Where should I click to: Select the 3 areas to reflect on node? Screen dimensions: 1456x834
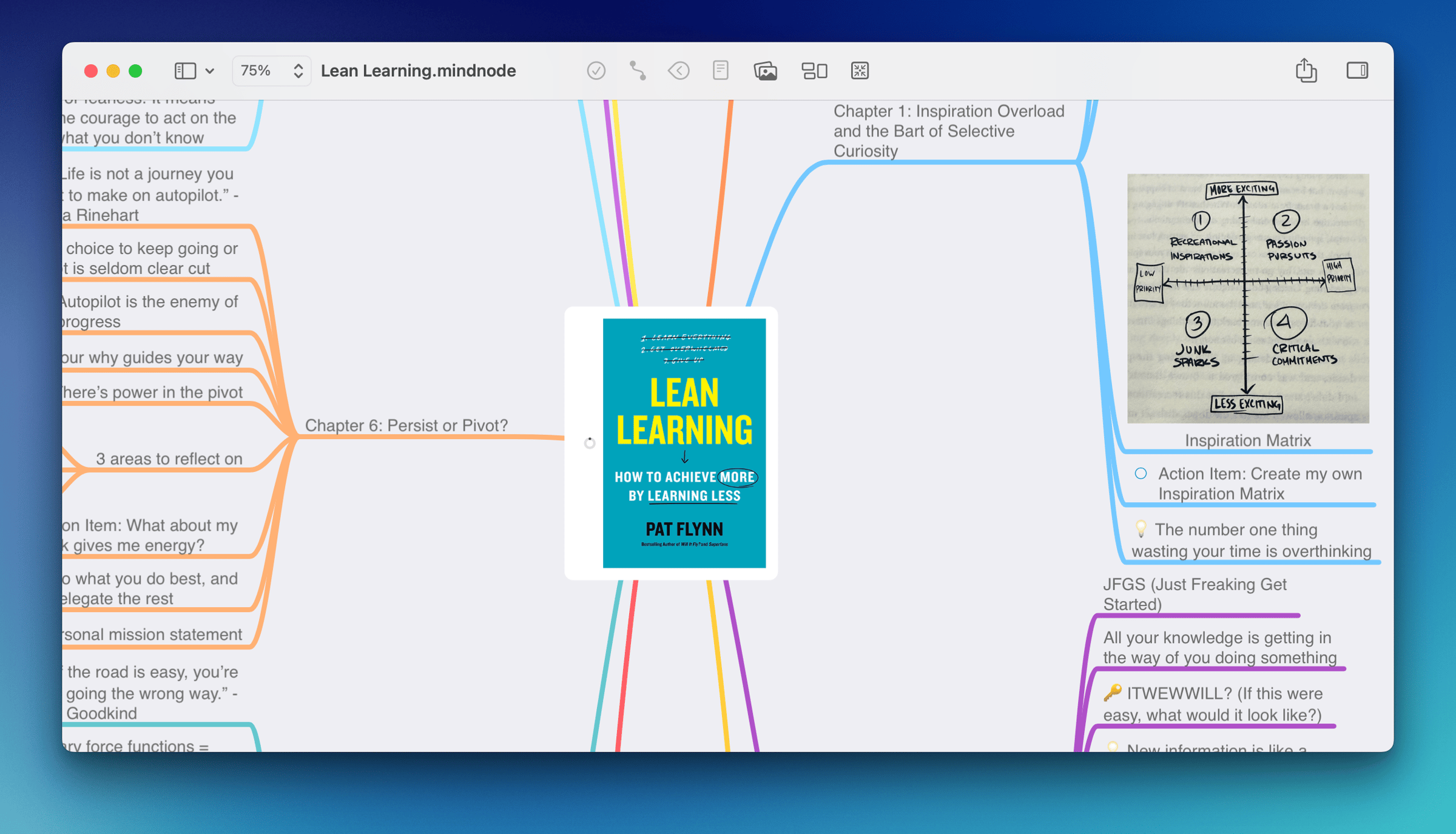(x=169, y=459)
